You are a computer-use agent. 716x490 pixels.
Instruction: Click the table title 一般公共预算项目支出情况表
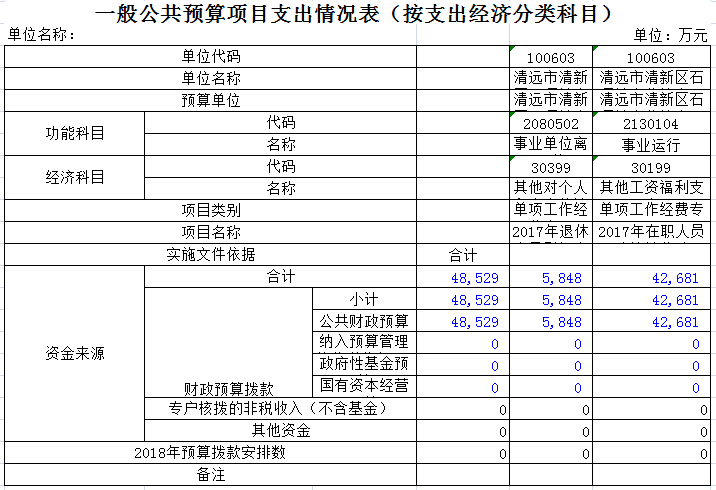(x=357, y=13)
